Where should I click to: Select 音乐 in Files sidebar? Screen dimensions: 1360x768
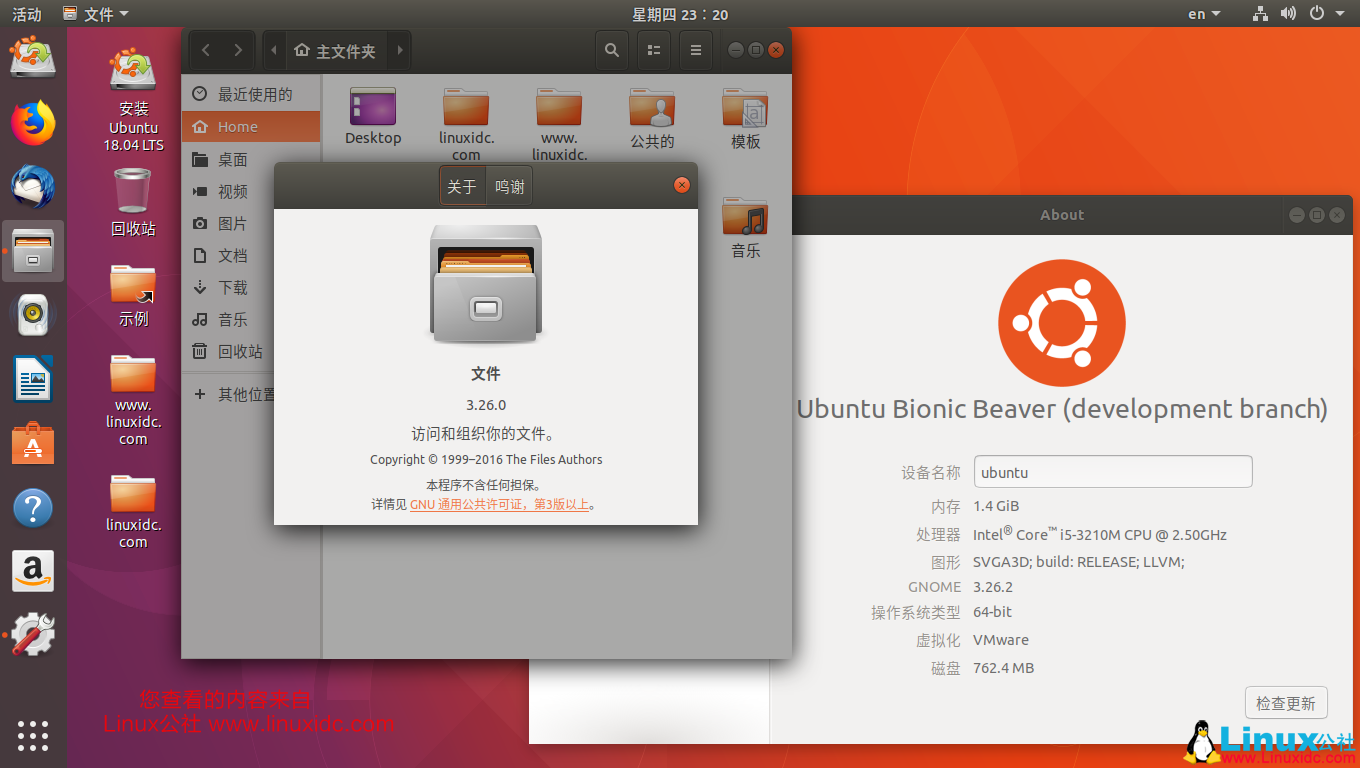(x=251, y=320)
